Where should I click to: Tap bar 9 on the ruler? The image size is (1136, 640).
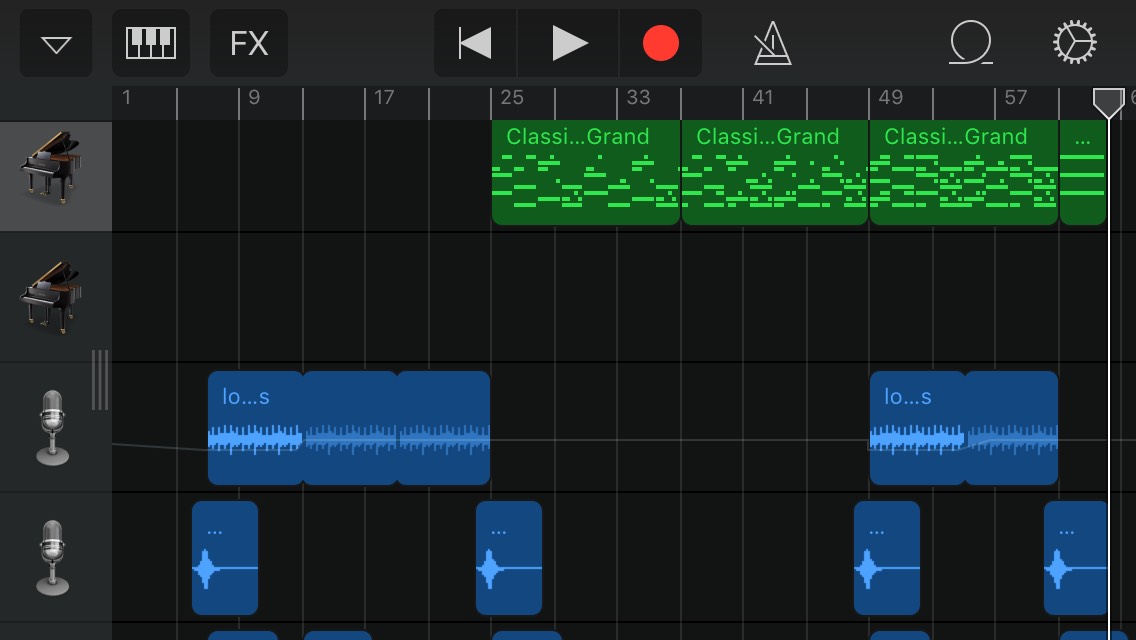pos(254,98)
